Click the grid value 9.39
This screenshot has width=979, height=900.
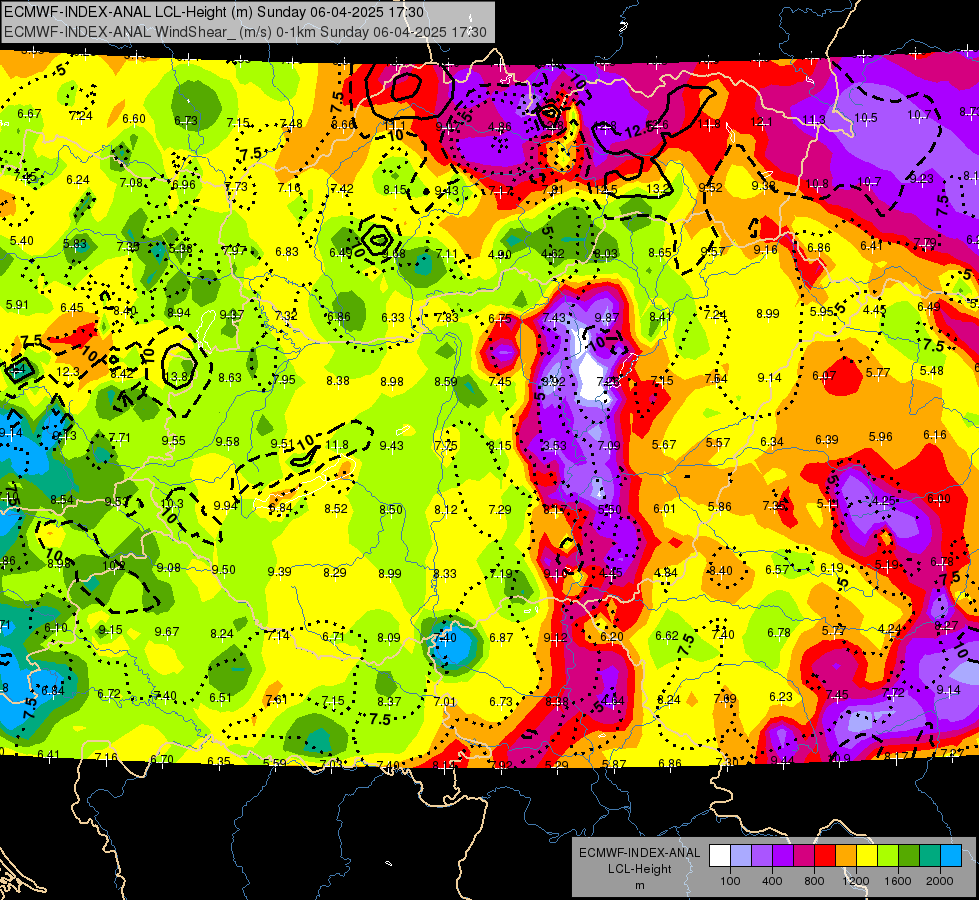(279, 571)
